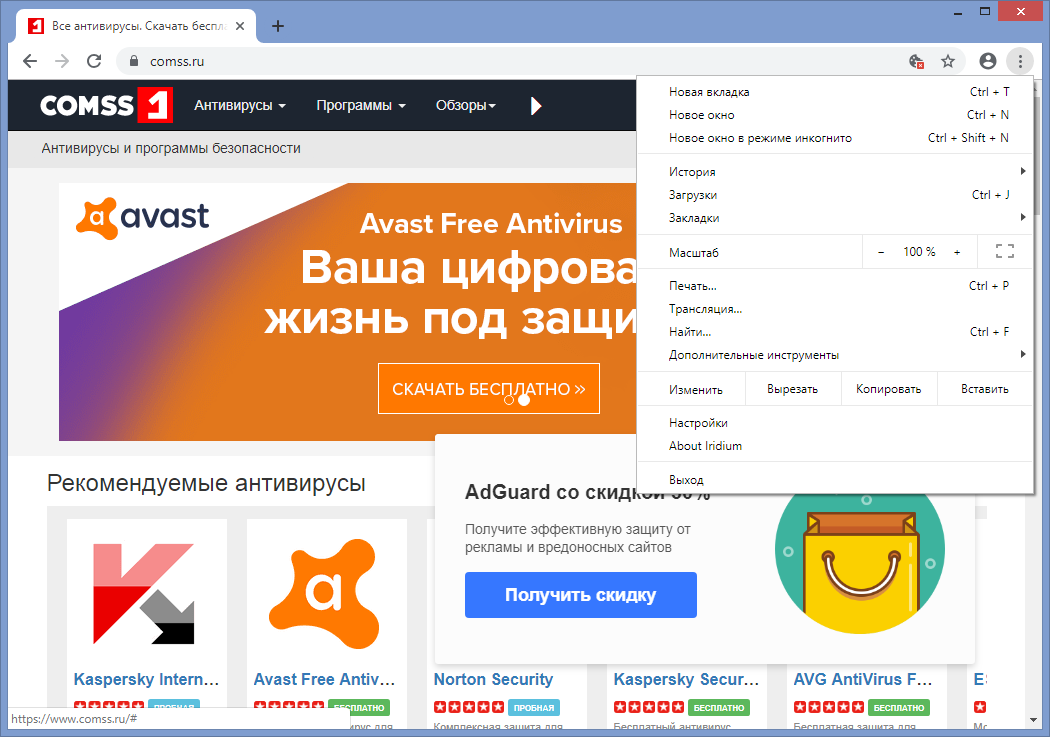Viewport: 1050px width, 737px height.
Task: Click the fullscreen zoom icon in menu
Action: click(1004, 251)
